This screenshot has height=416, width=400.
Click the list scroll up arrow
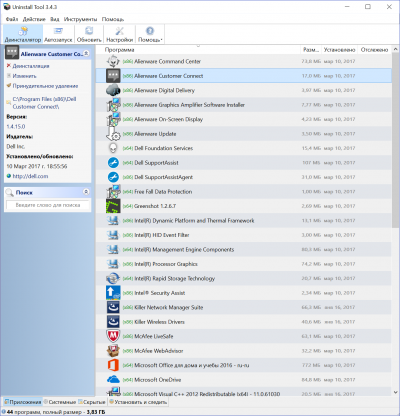(x=395, y=50)
